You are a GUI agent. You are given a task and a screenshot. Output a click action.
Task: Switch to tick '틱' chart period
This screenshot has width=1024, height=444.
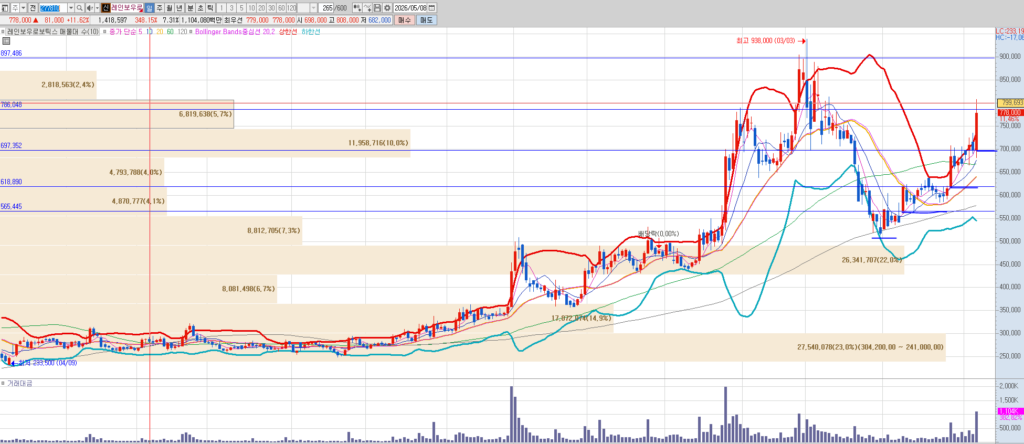210,8
